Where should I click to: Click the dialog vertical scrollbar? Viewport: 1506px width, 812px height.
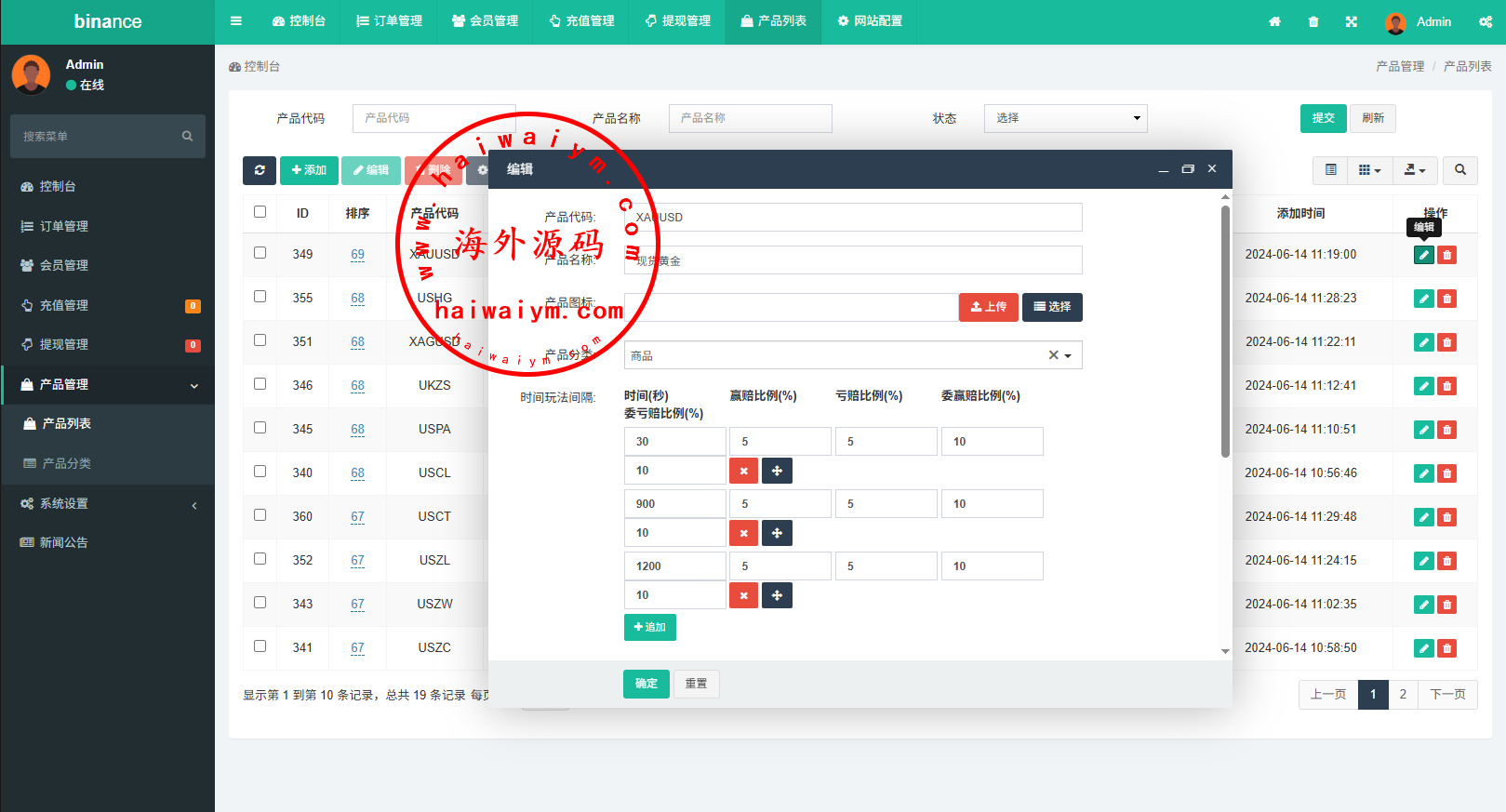click(x=1225, y=332)
